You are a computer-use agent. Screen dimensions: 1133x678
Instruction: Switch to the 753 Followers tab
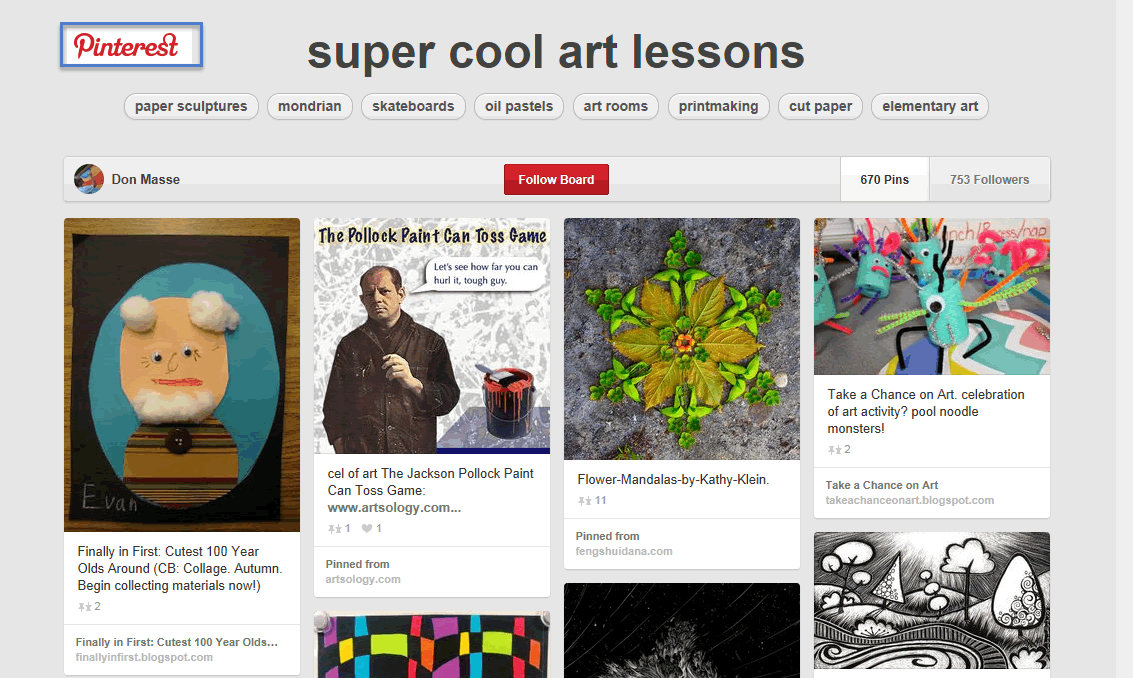(x=989, y=179)
